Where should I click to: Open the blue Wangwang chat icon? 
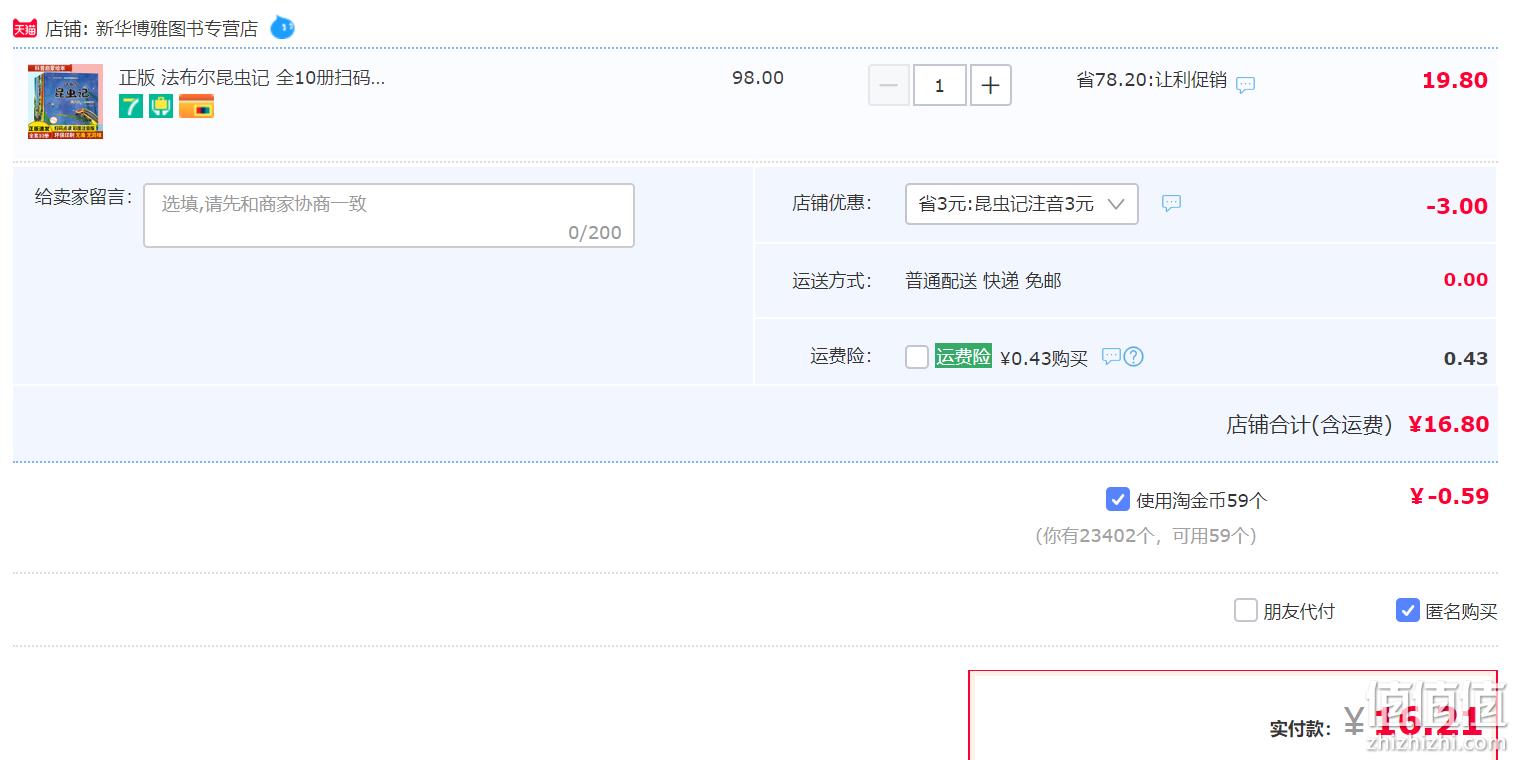click(282, 28)
